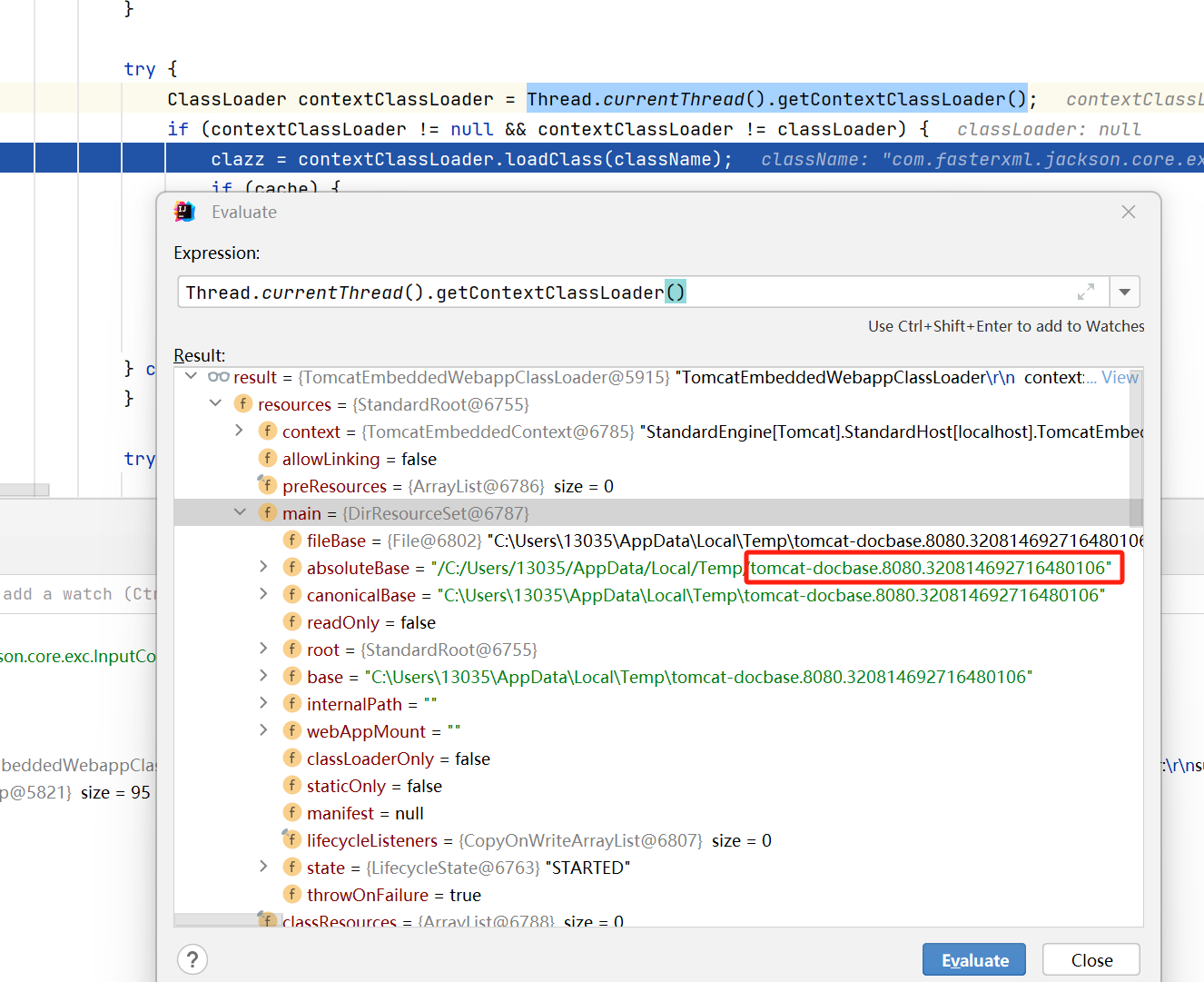This screenshot has width=1204, height=982.
Task: Click the field icon beside lifecycleListeners
Action: (292, 839)
